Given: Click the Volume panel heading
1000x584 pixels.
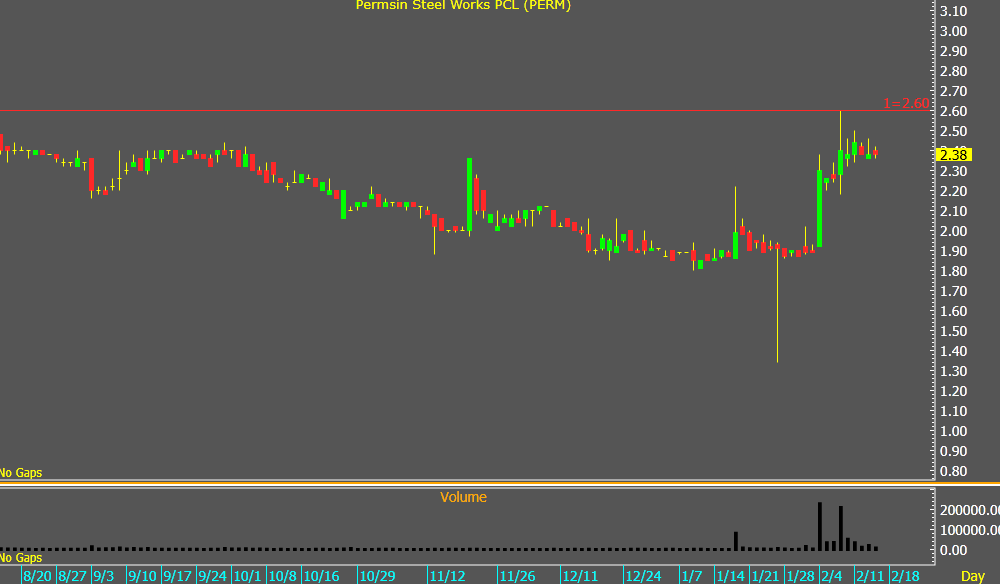Looking at the screenshot, I should [x=463, y=497].
